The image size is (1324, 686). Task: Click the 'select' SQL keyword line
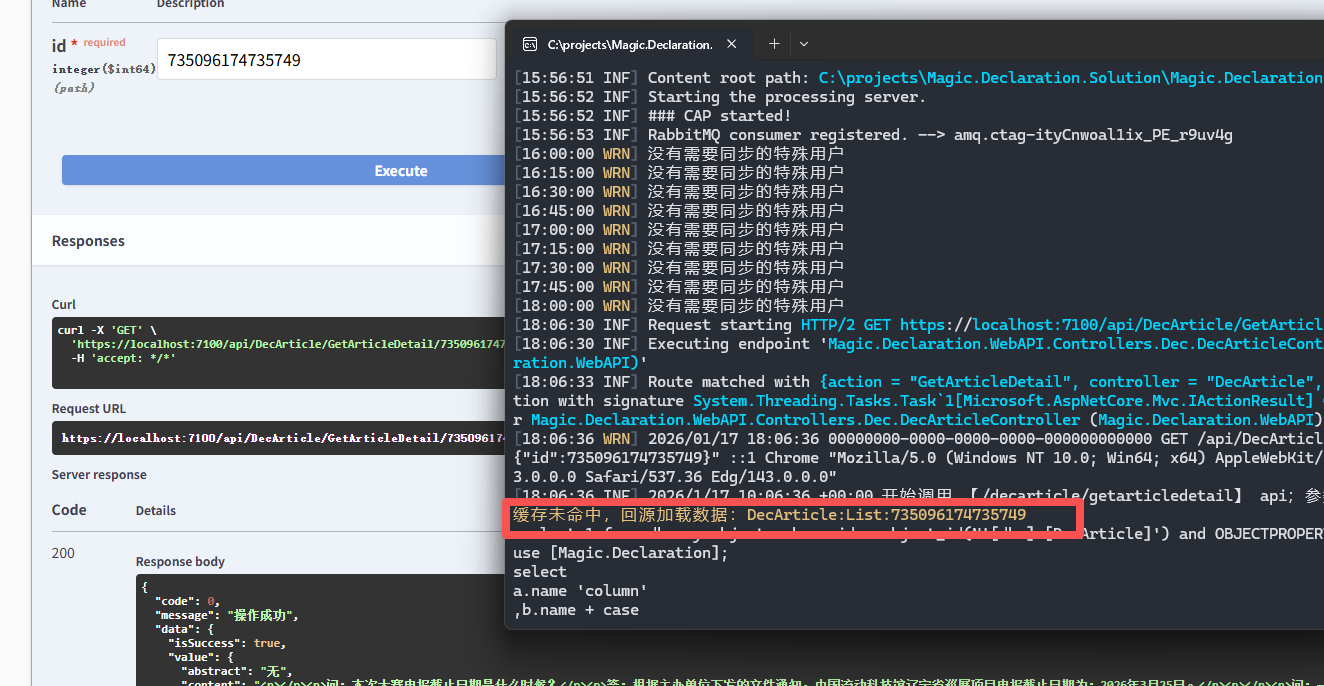tap(540, 572)
